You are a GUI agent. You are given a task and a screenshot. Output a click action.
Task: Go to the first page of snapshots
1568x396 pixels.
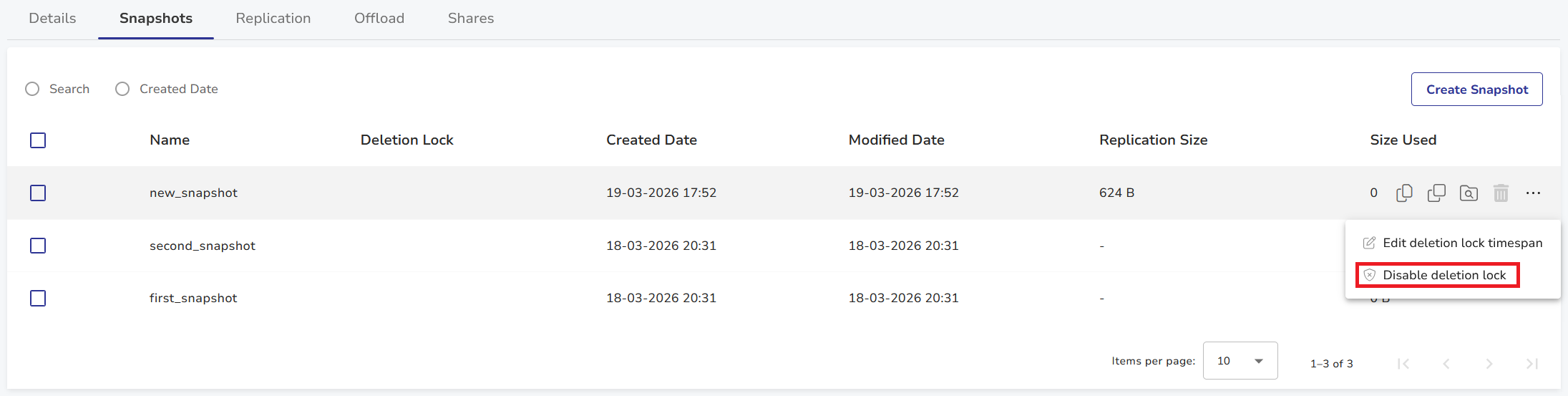click(x=1403, y=364)
